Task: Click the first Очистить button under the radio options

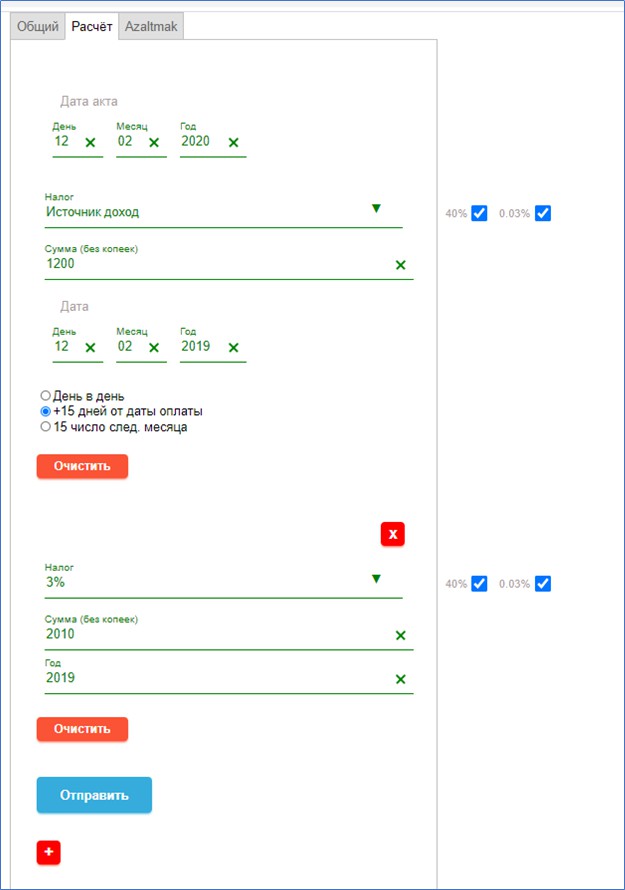Action: [82, 466]
